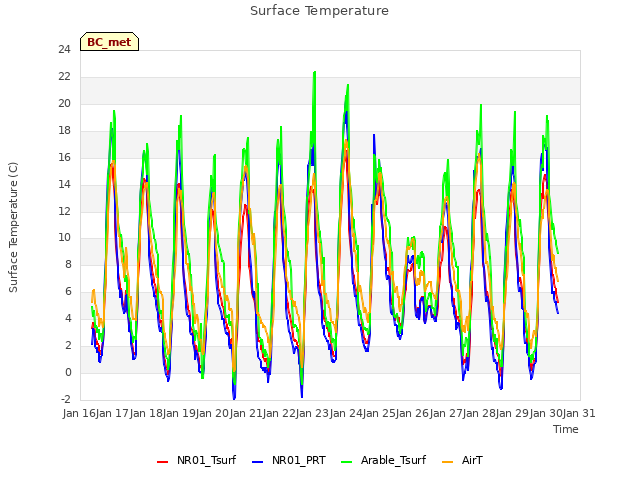Click the Jan 29 x-axis label
The width and height of the screenshot is (640, 480).
click(x=513, y=413)
